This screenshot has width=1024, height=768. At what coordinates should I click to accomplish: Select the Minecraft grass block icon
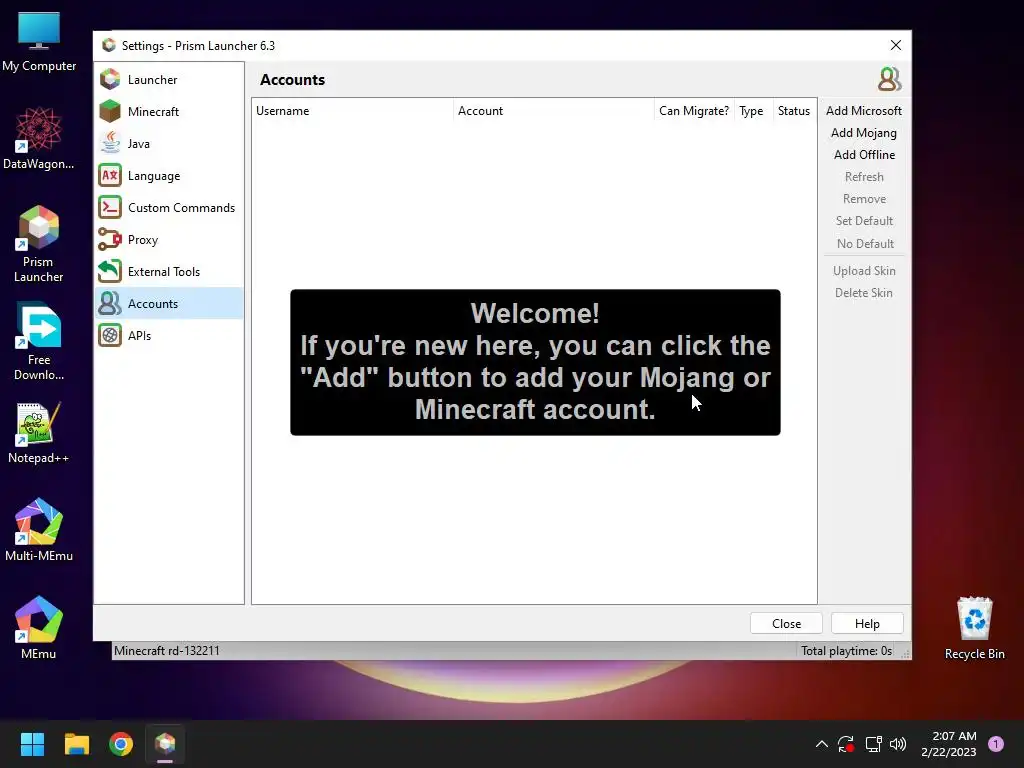pyautogui.click(x=110, y=112)
